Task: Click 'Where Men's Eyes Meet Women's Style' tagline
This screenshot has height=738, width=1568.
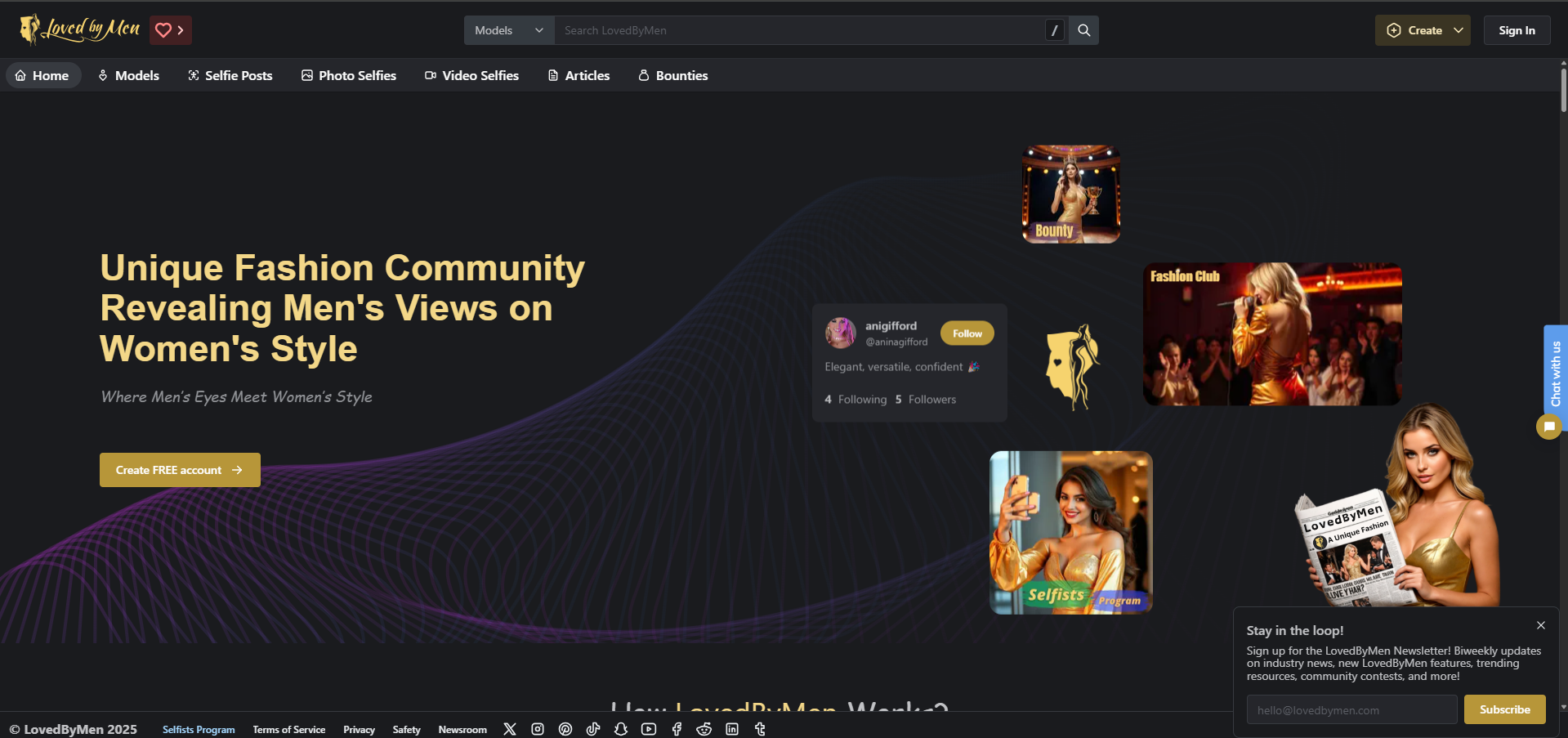Action: pyautogui.click(x=236, y=396)
